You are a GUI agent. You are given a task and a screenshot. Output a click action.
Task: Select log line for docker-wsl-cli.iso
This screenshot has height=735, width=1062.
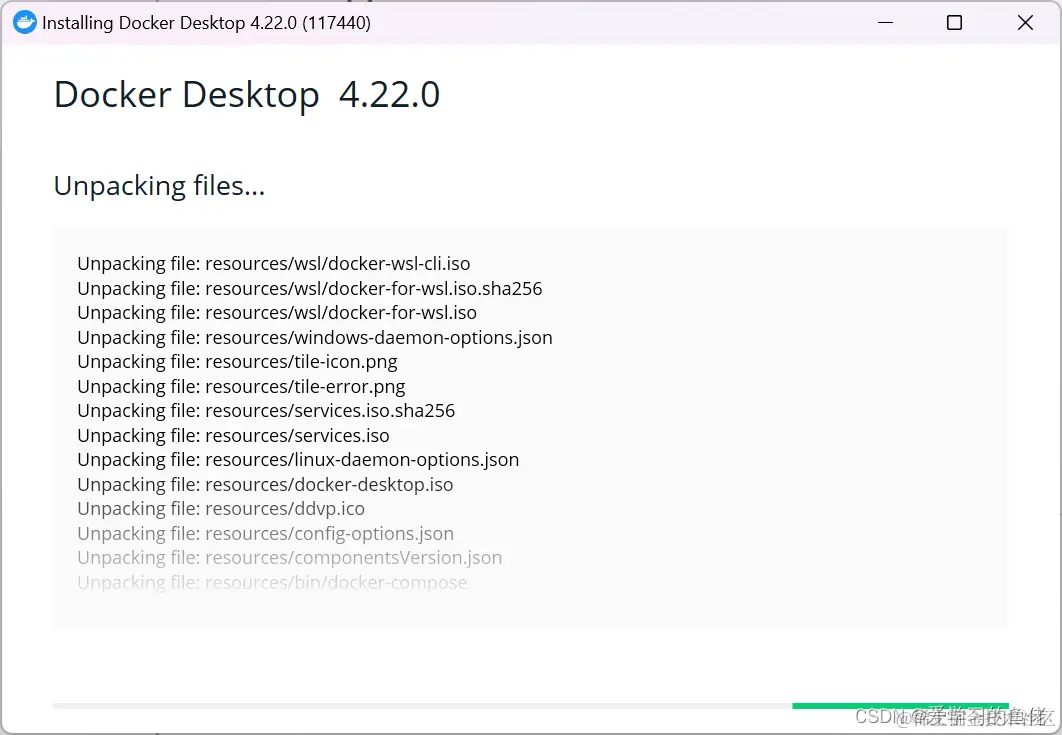coord(274,264)
